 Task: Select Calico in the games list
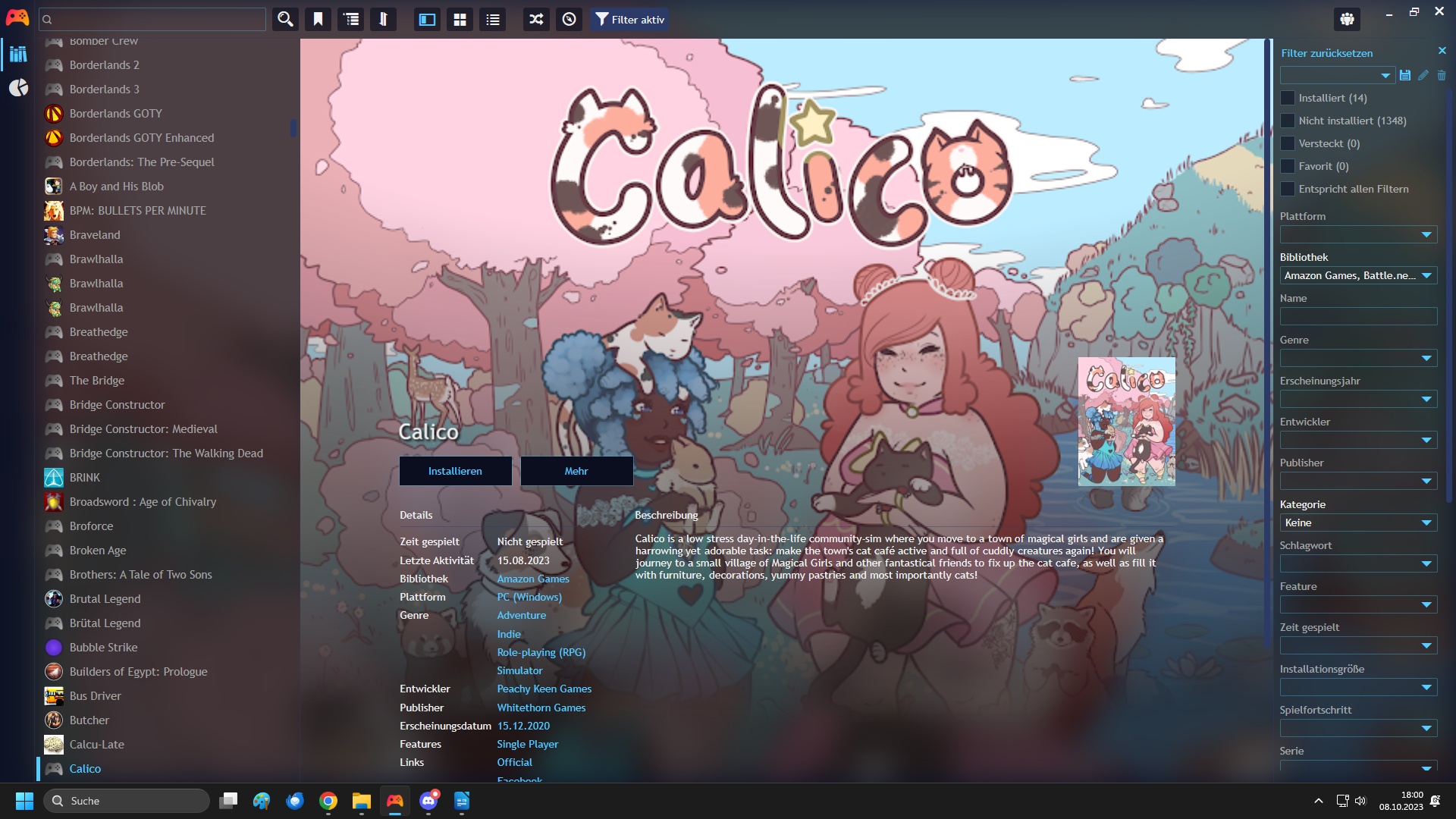click(x=85, y=768)
